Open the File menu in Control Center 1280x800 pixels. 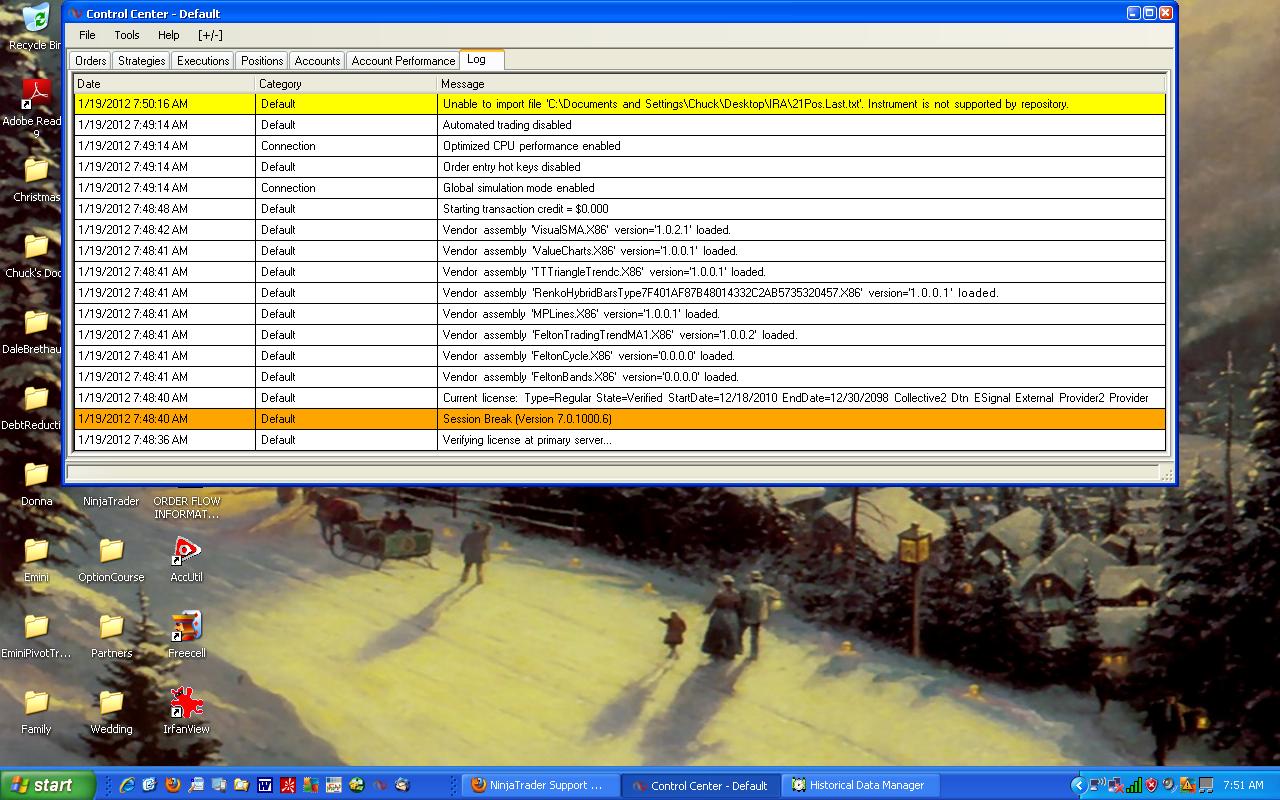pos(87,35)
